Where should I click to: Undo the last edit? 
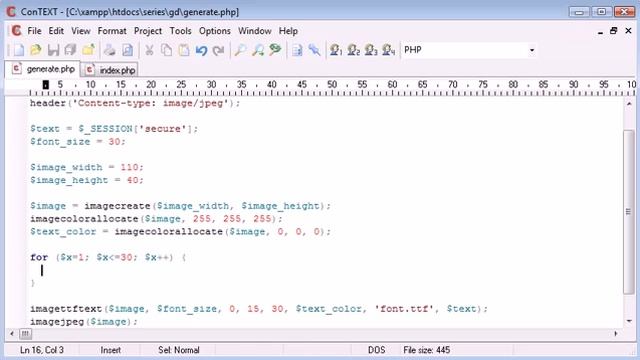click(x=201, y=50)
